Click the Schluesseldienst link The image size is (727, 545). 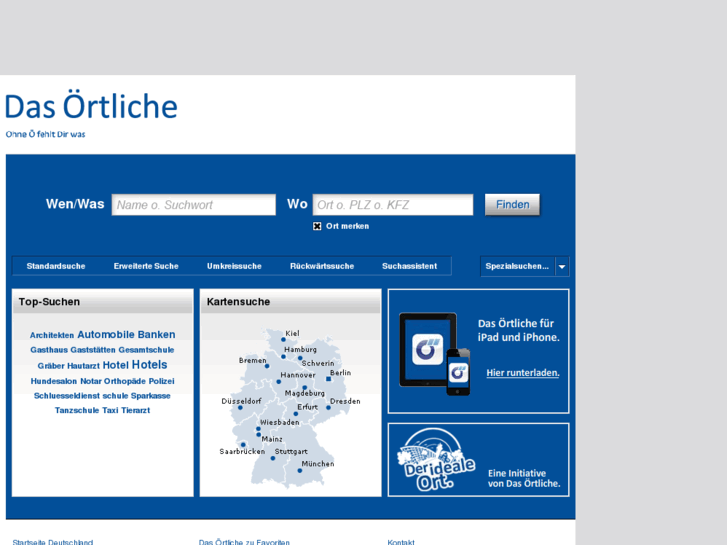[67, 396]
